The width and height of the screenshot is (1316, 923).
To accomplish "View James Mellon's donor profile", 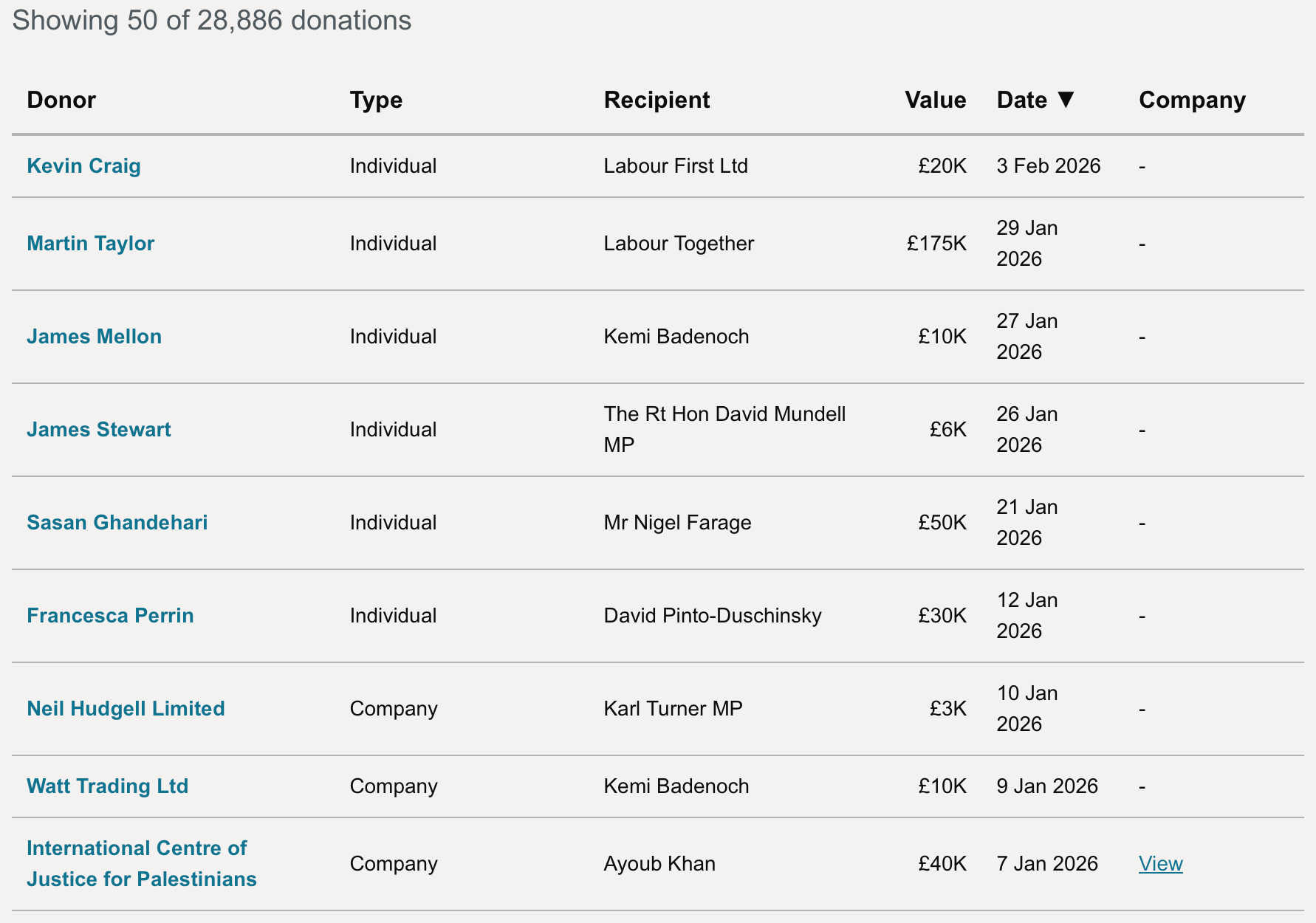I will click(94, 336).
